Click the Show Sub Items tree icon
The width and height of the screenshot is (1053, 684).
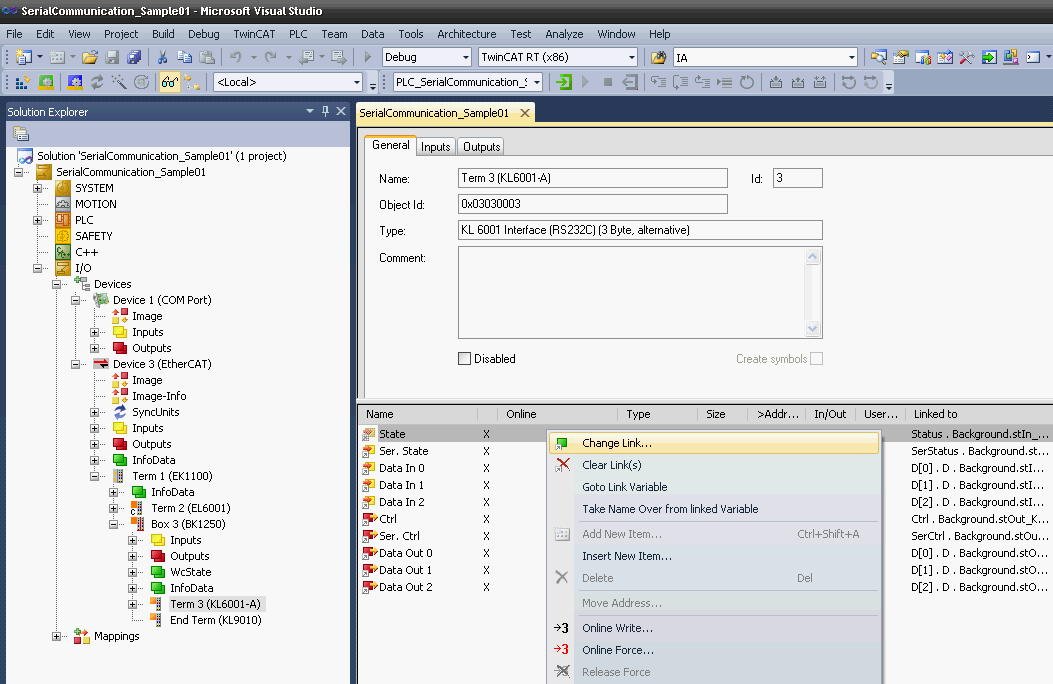click(x=192, y=83)
